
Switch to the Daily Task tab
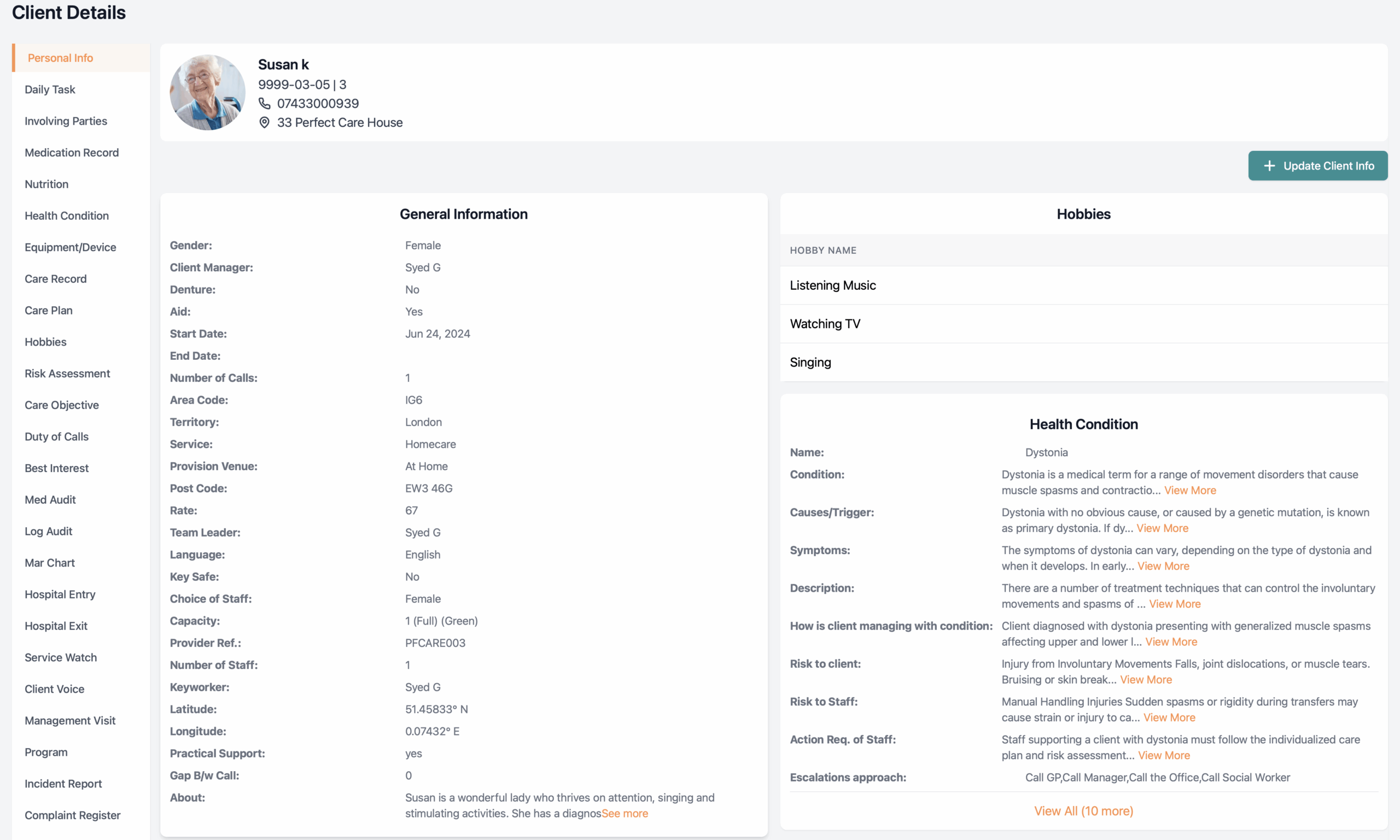click(50, 90)
